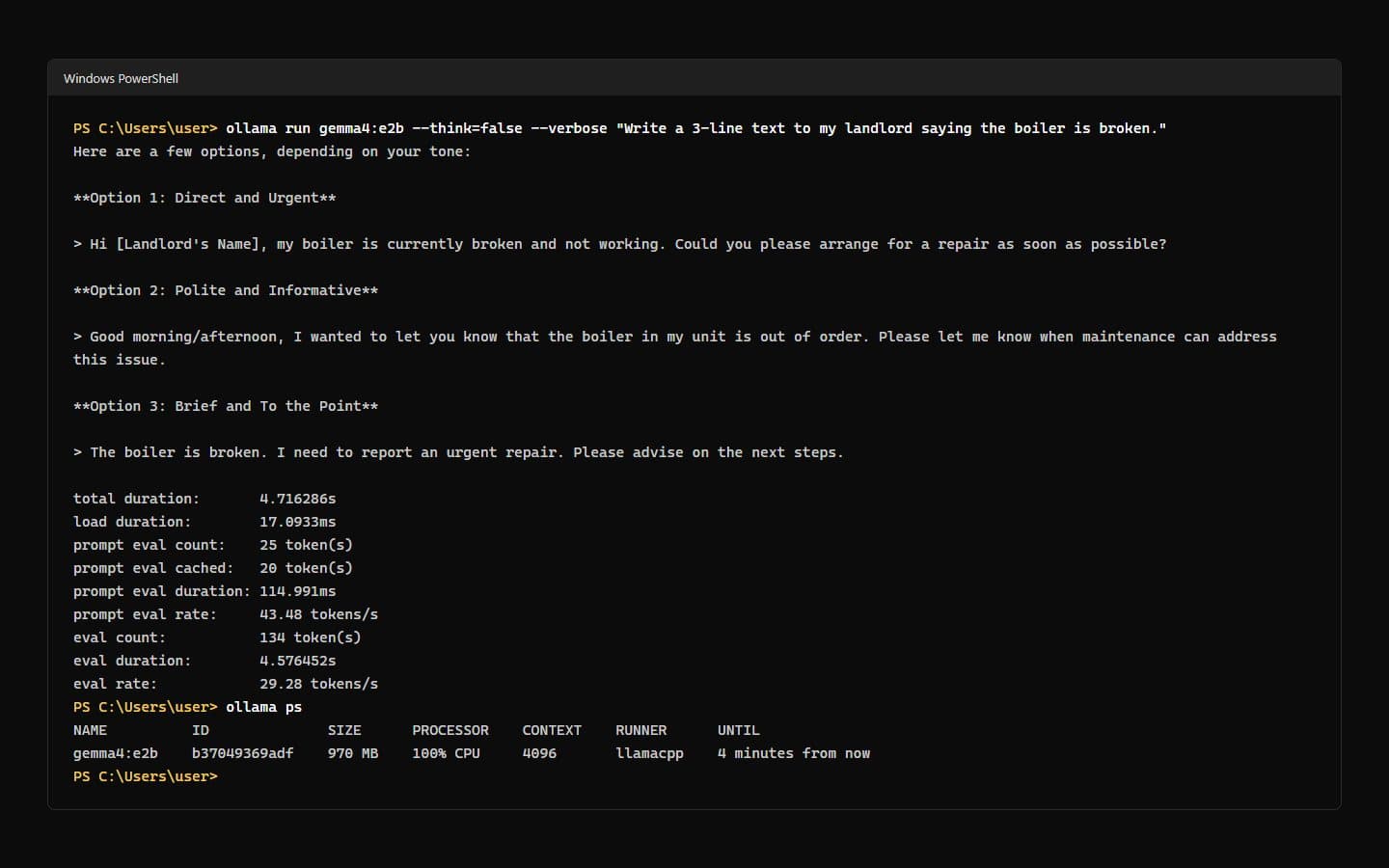Select the line 'Here are a few options'
The width and height of the screenshot is (1389, 868).
pos(272,151)
